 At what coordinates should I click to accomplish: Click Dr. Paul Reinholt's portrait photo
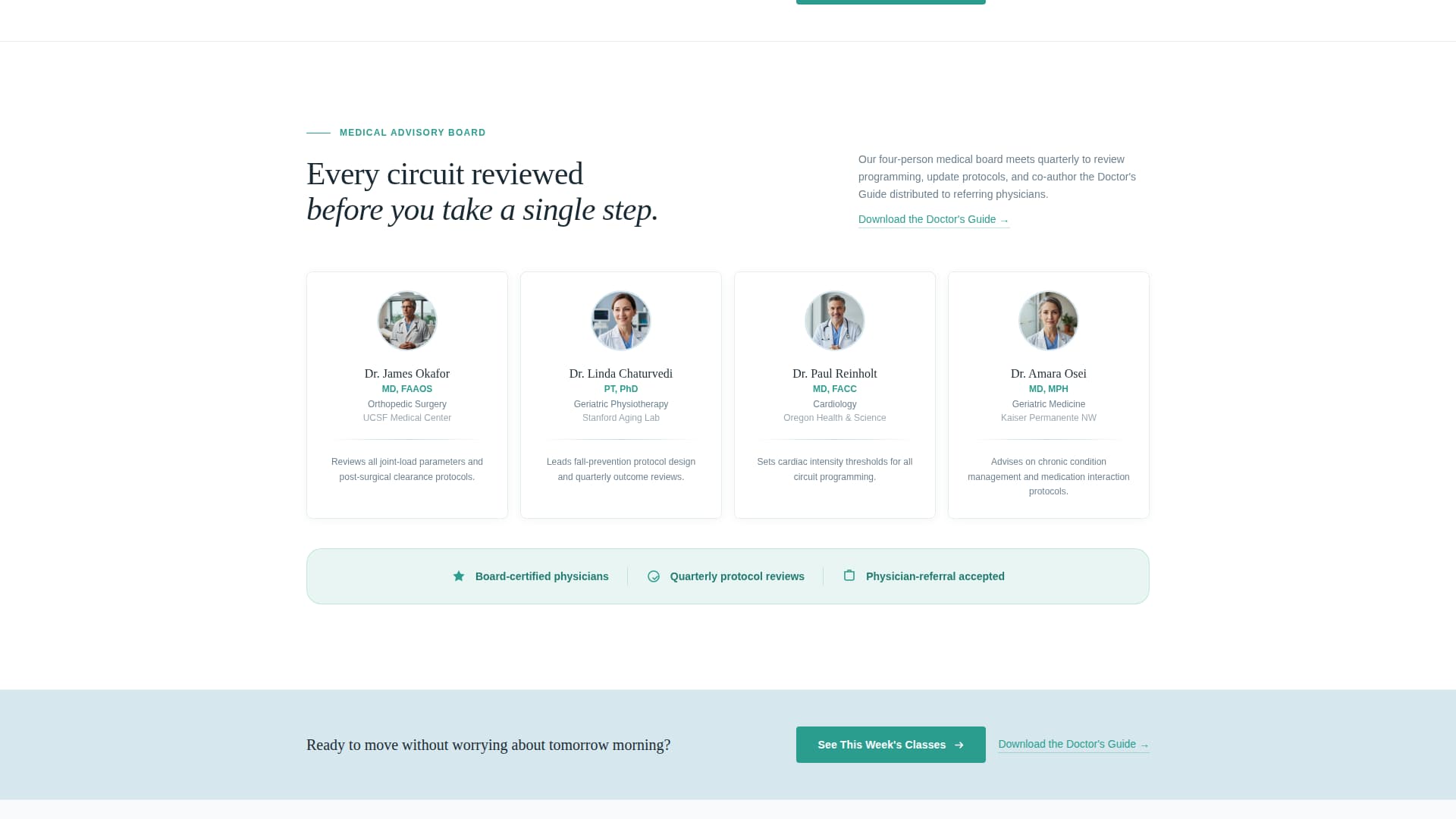[835, 321]
